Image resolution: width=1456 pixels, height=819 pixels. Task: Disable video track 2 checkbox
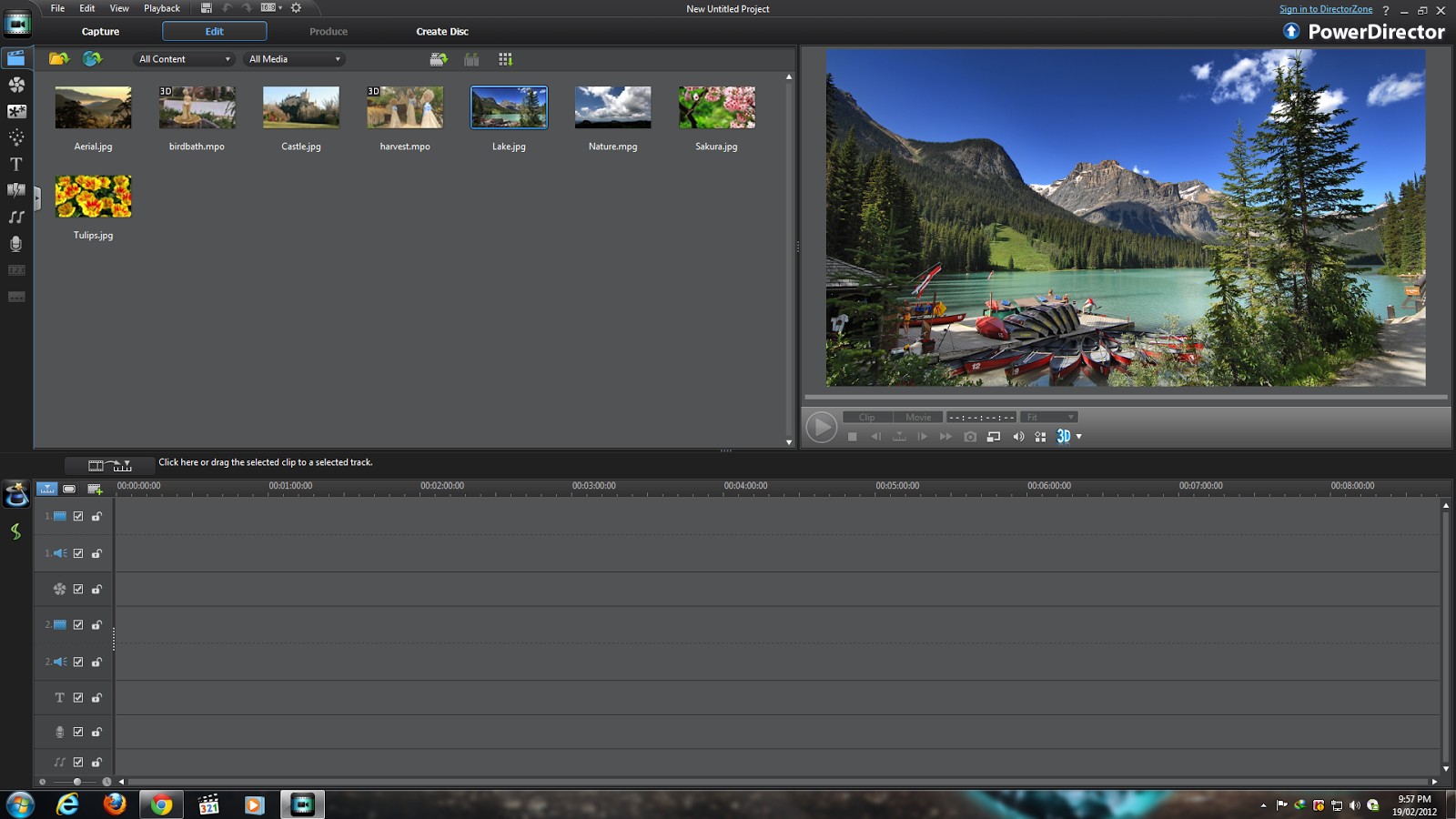tap(78, 624)
